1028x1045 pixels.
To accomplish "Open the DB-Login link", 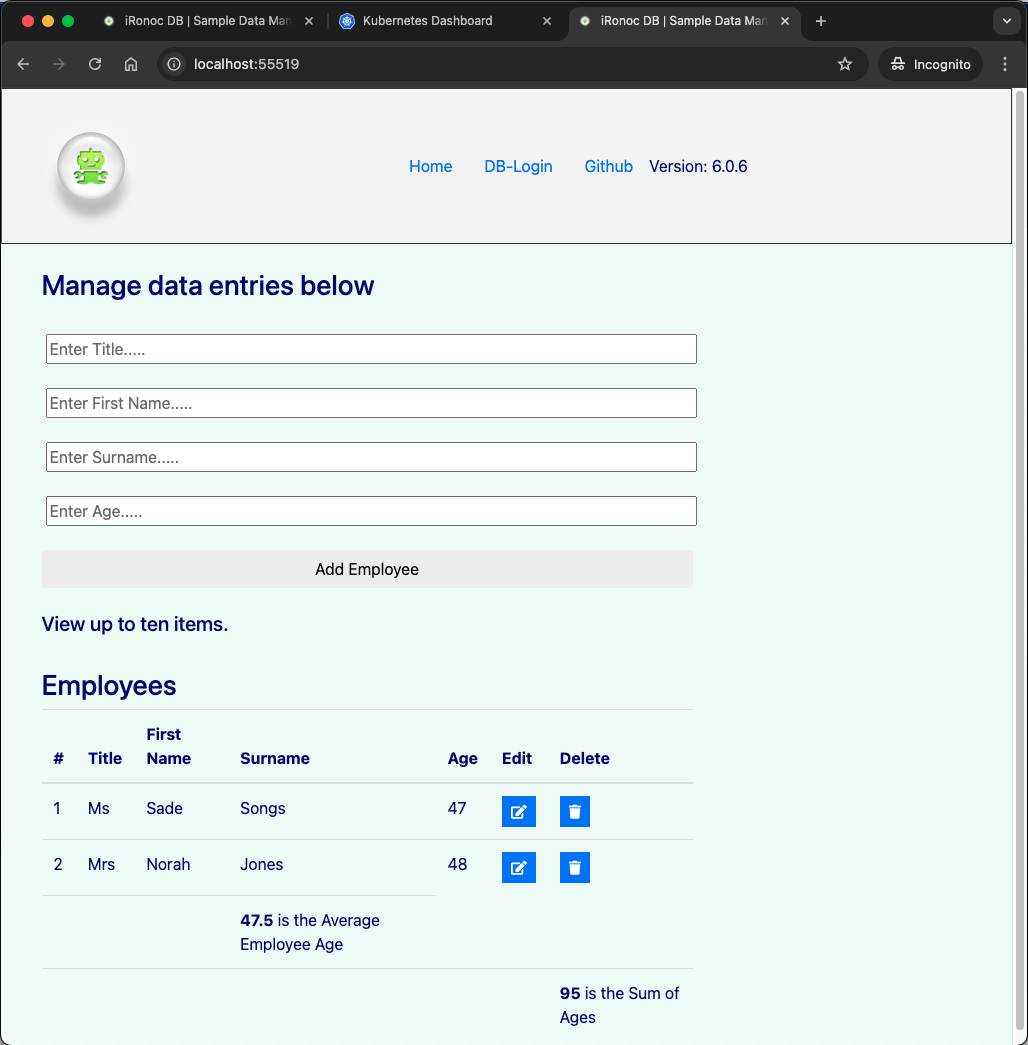I will tap(518, 166).
